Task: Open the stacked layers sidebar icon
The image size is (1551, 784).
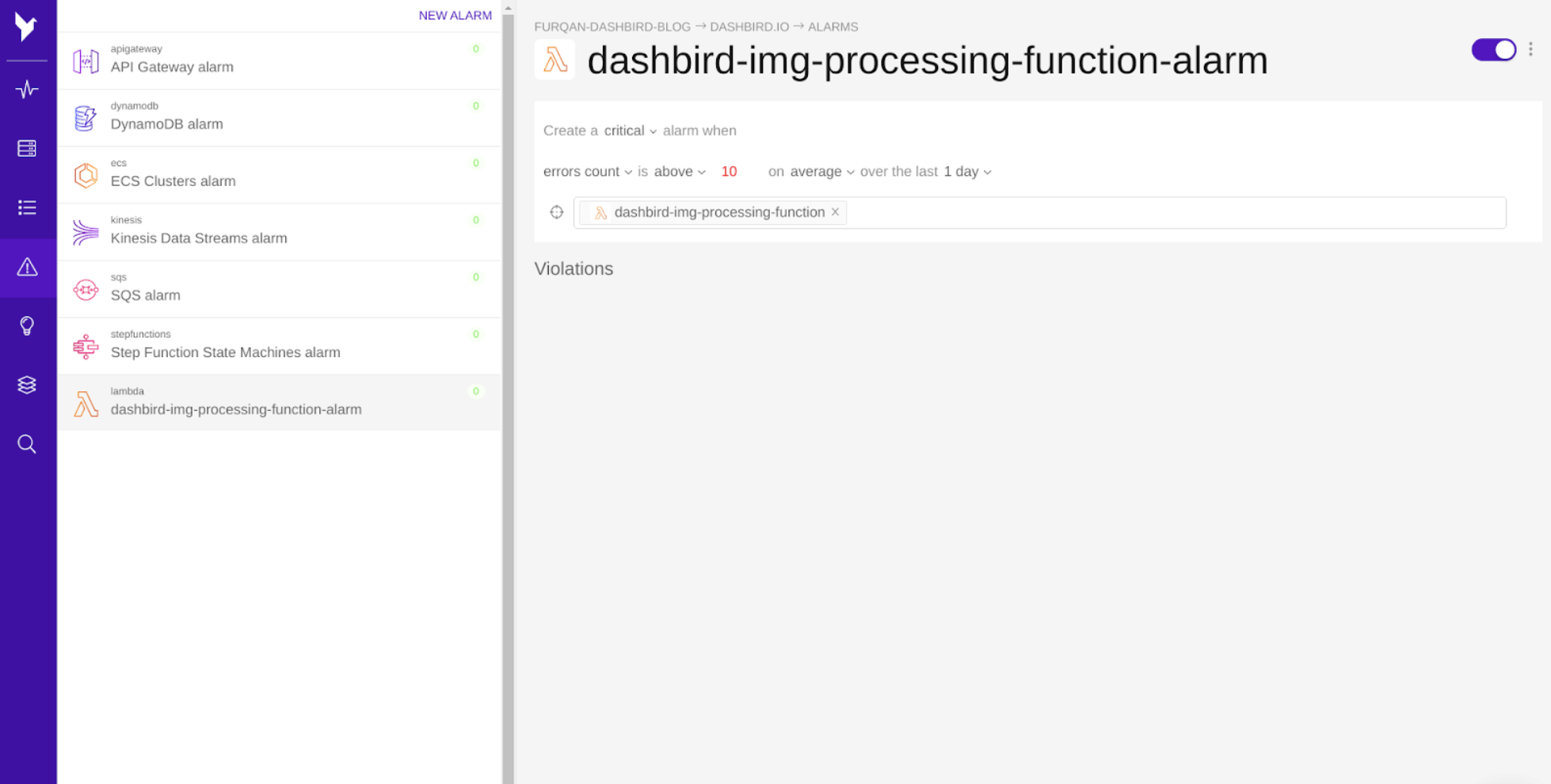Action: click(27, 385)
